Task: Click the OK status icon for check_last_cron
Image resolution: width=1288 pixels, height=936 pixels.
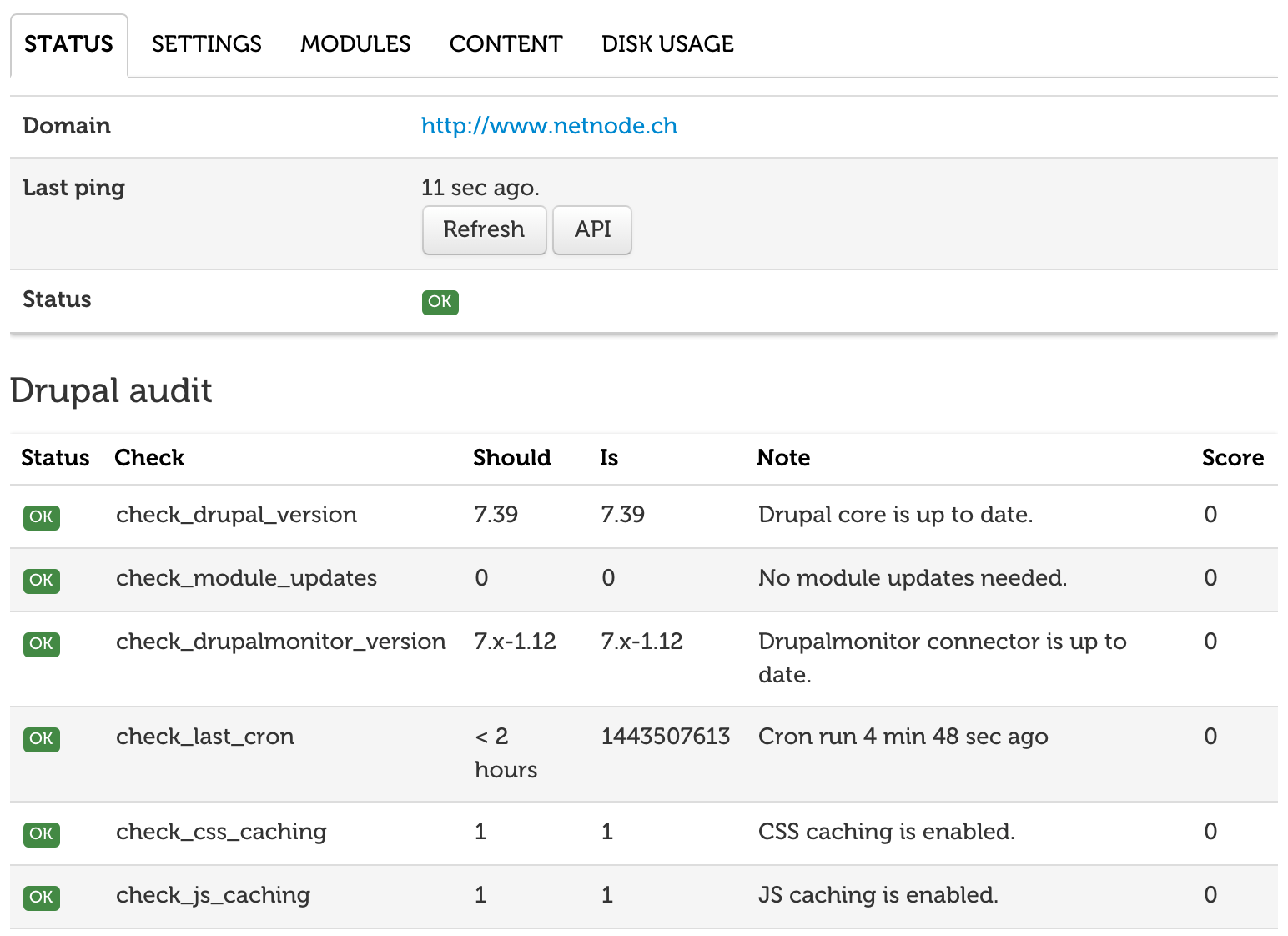Action: [41, 739]
